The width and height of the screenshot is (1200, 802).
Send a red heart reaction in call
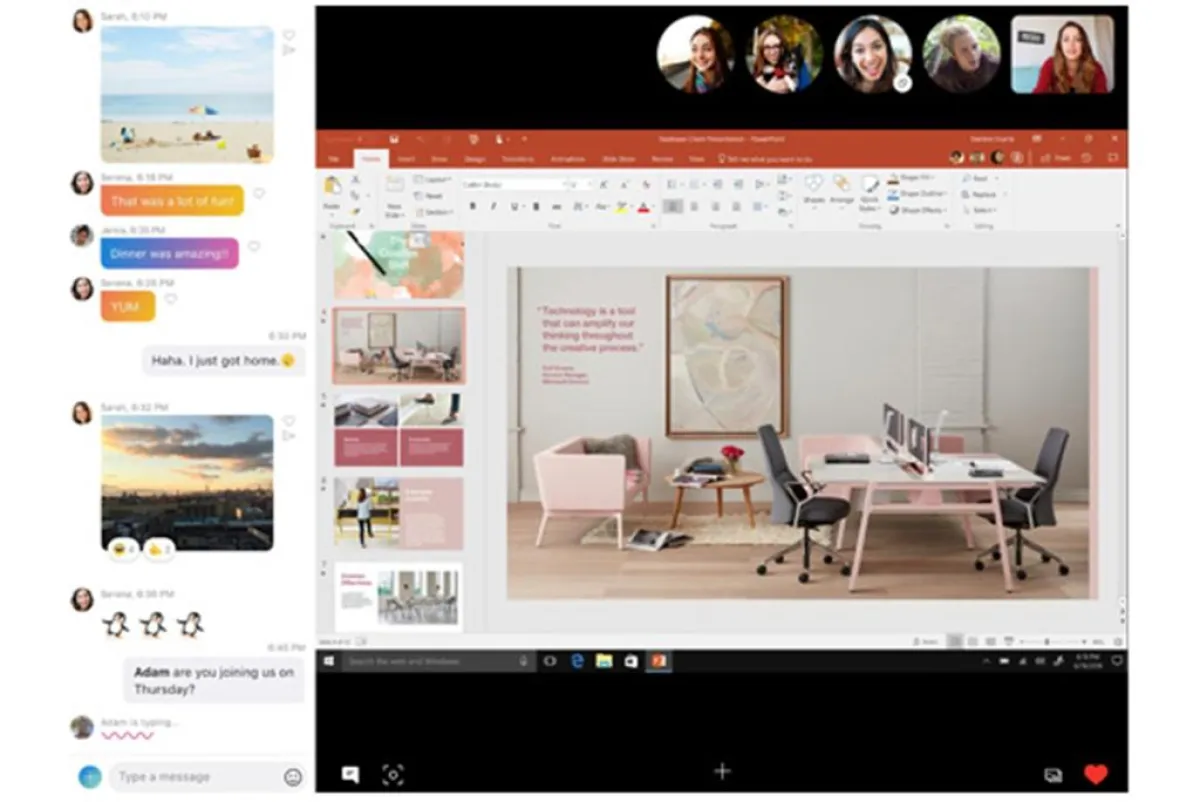[x=1096, y=774]
